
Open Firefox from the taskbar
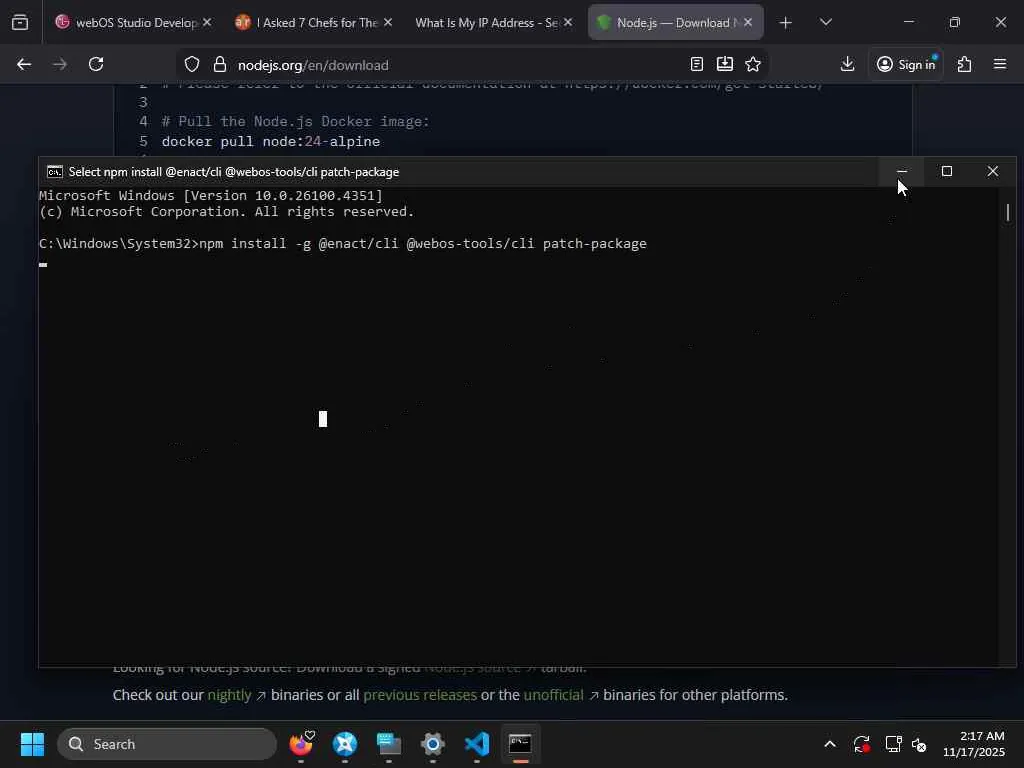[301, 744]
